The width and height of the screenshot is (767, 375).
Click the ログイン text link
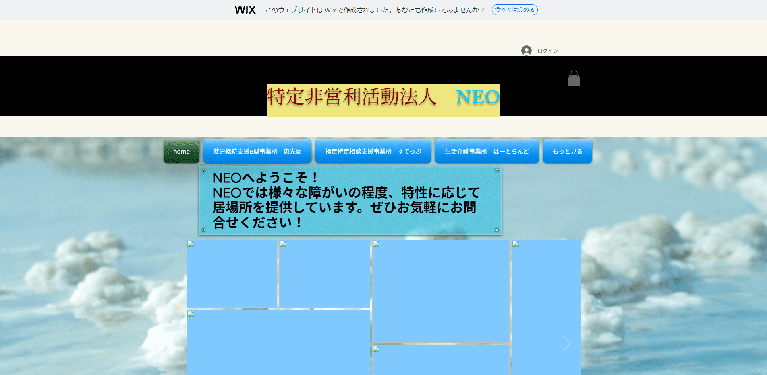click(547, 51)
